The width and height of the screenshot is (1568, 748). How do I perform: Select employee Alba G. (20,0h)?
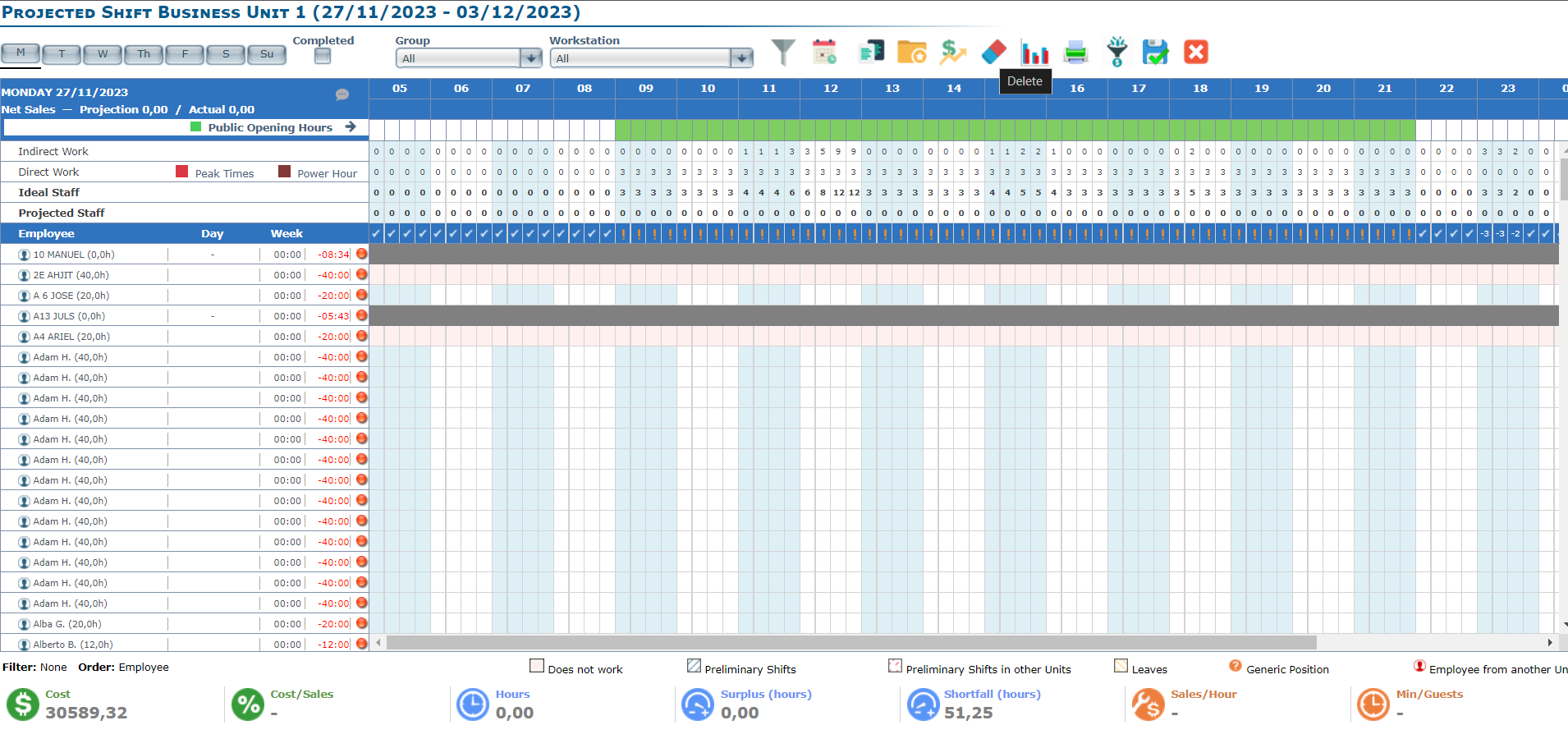click(67, 624)
